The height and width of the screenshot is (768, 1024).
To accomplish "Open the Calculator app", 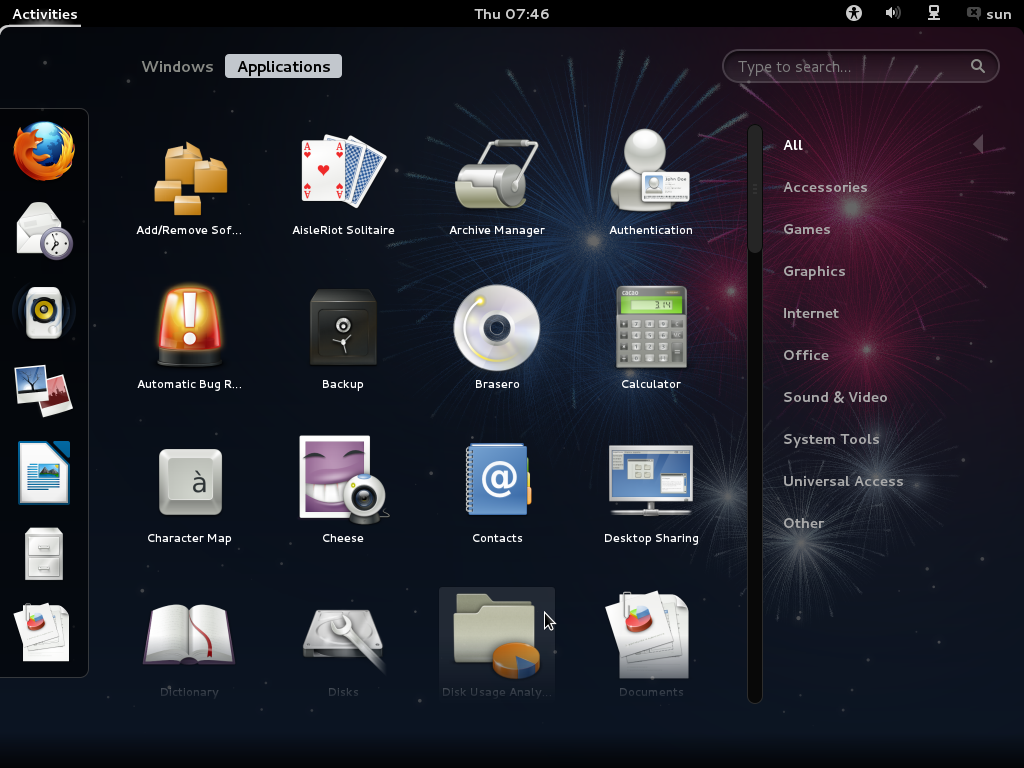I will (x=651, y=330).
